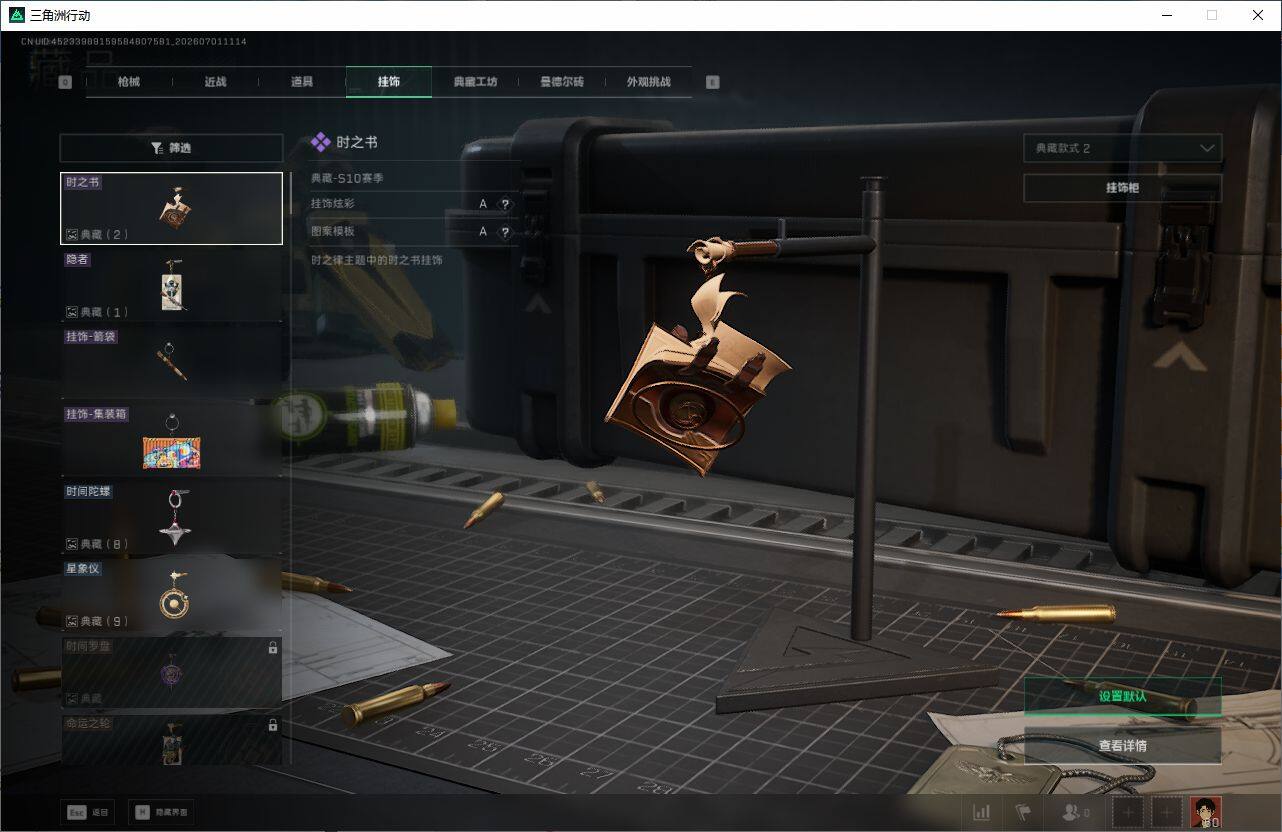Click the player avatar portrait

click(x=1206, y=812)
